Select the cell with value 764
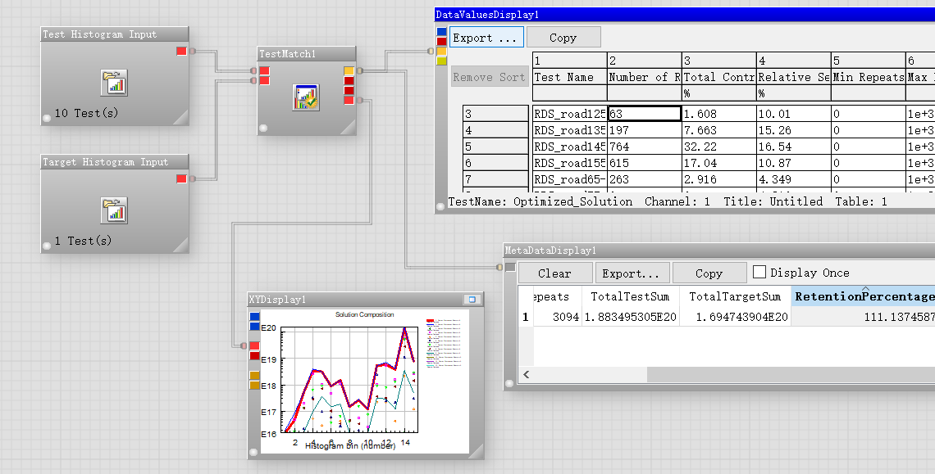935x474 pixels. coord(644,147)
